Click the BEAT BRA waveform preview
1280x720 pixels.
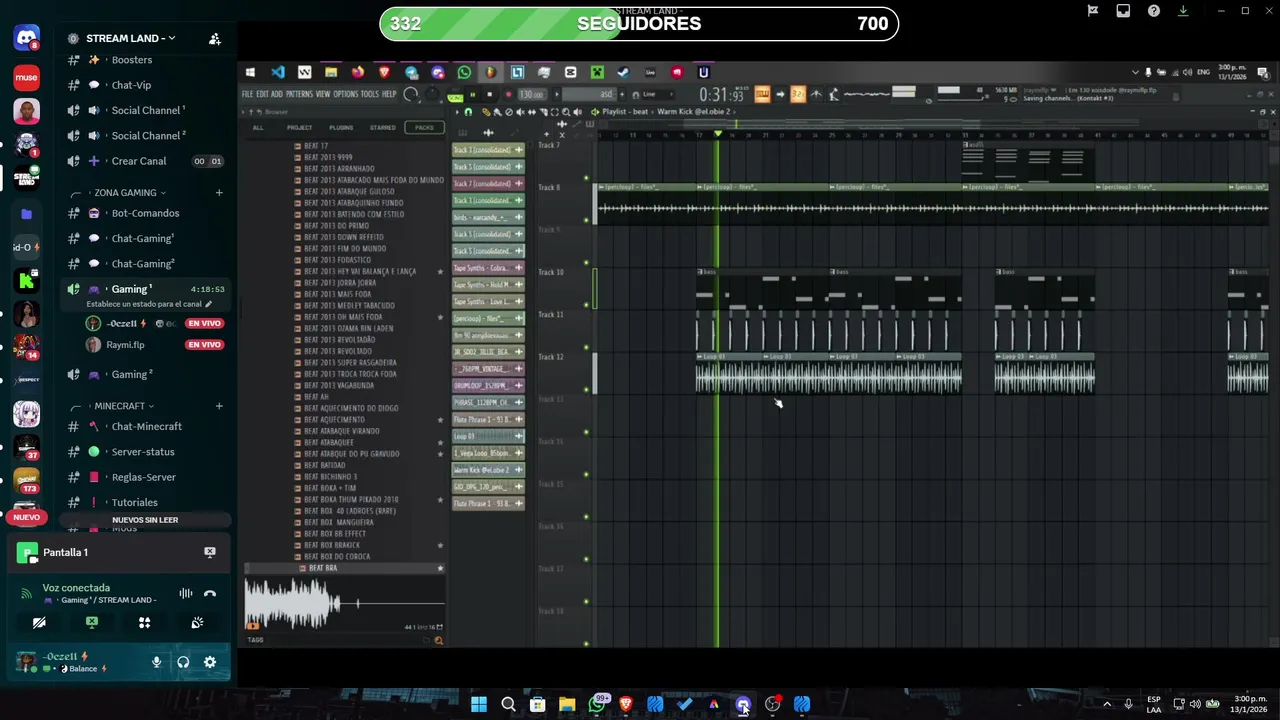tap(344, 603)
